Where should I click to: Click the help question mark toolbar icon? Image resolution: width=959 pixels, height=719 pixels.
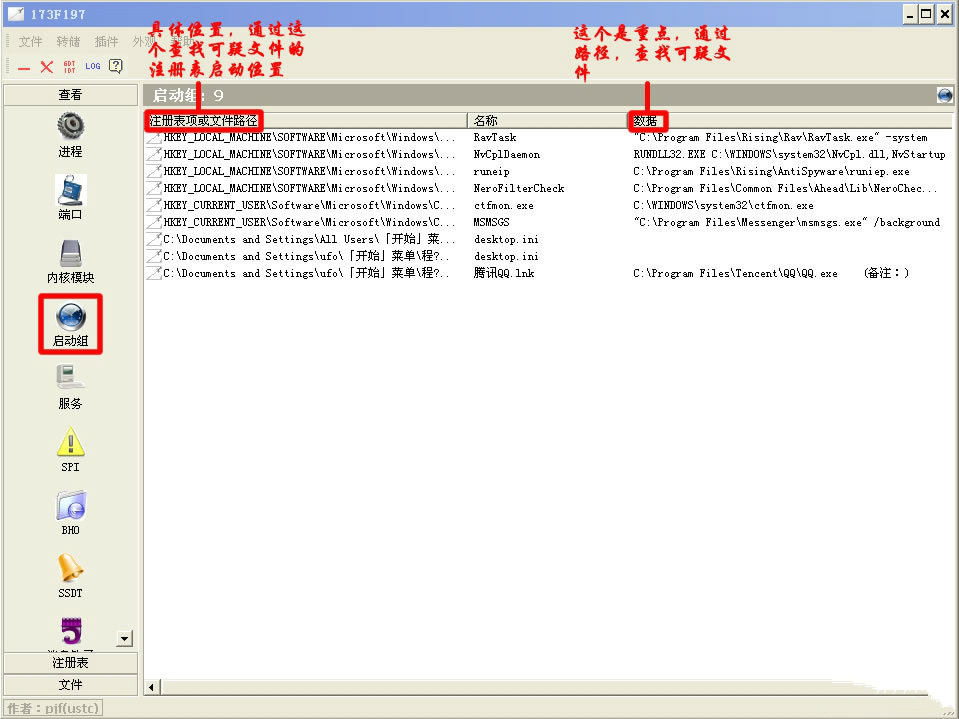(x=116, y=66)
